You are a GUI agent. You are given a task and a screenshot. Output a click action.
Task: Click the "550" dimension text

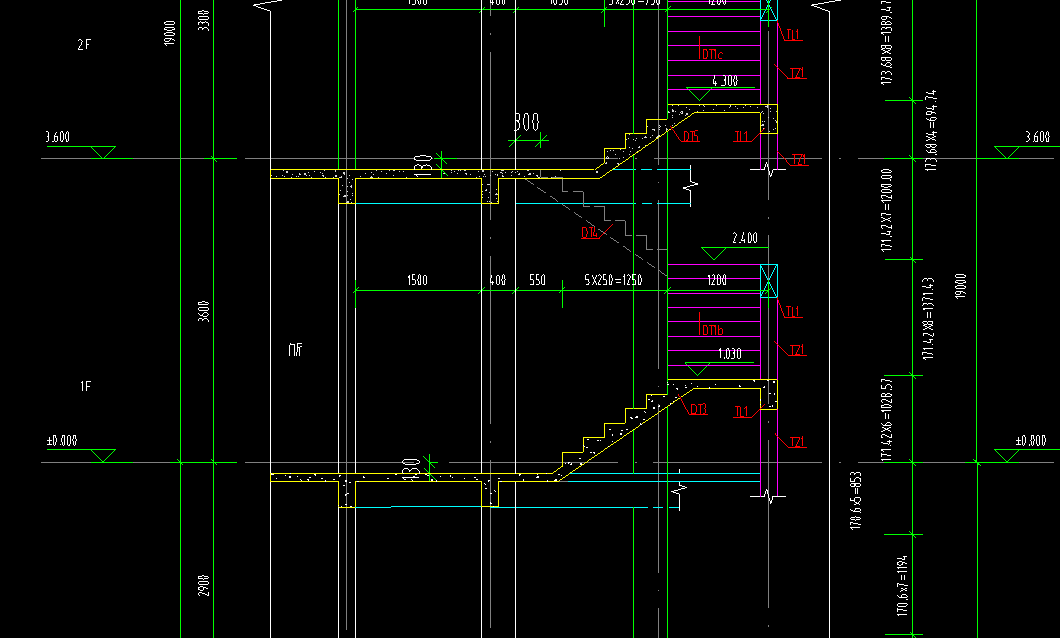(x=537, y=280)
